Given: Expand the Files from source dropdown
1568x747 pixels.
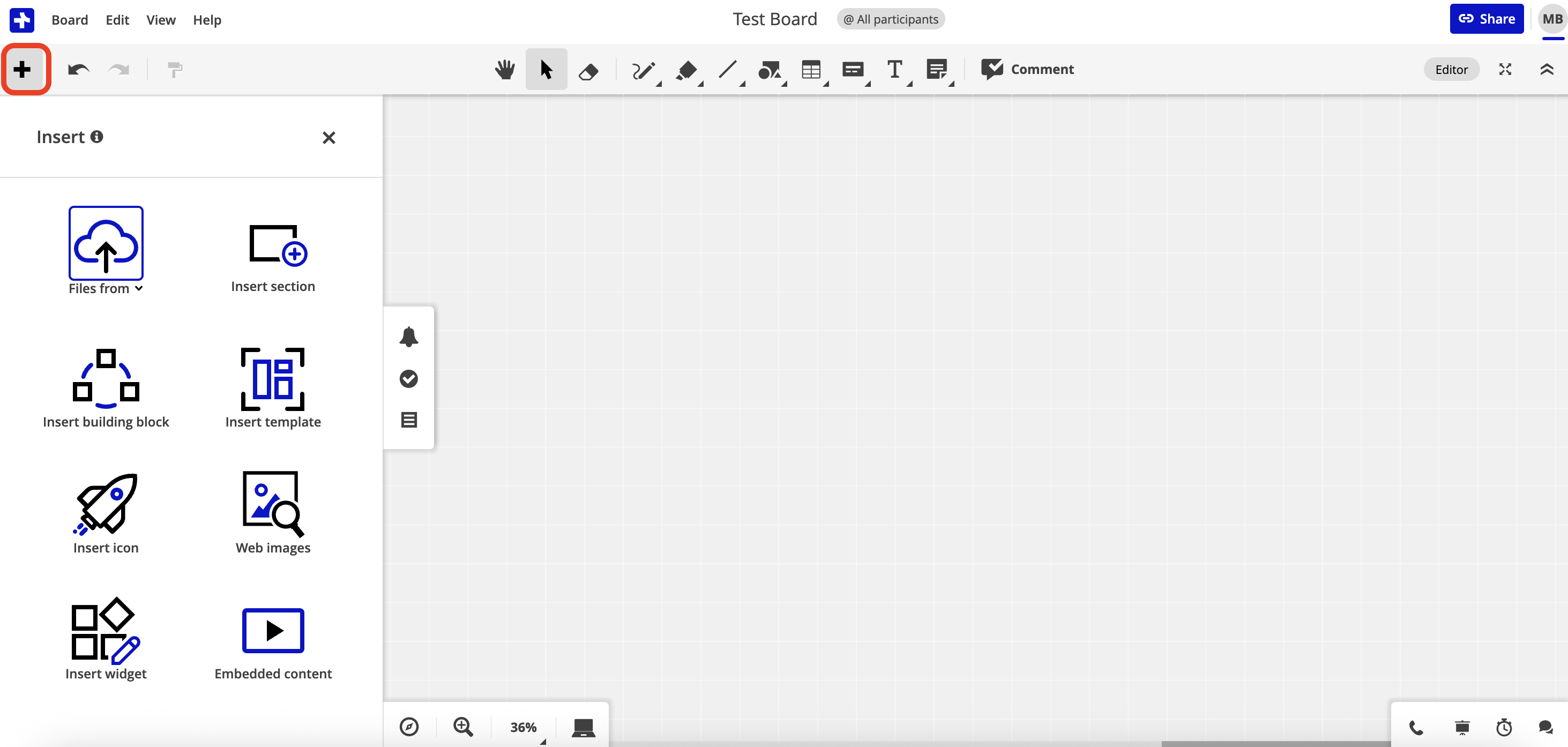Looking at the screenshot, I should (x=139, y=289).
